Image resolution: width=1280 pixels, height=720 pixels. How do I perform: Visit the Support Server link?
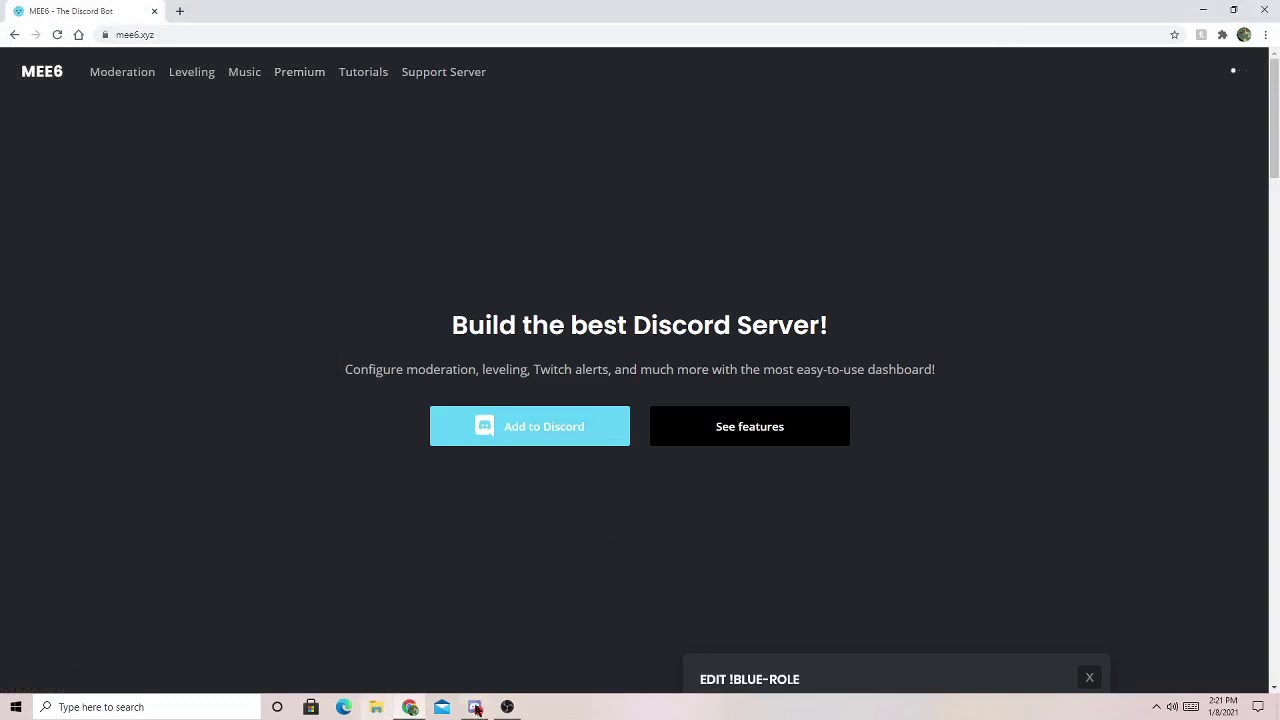click(x=443, y=72)
